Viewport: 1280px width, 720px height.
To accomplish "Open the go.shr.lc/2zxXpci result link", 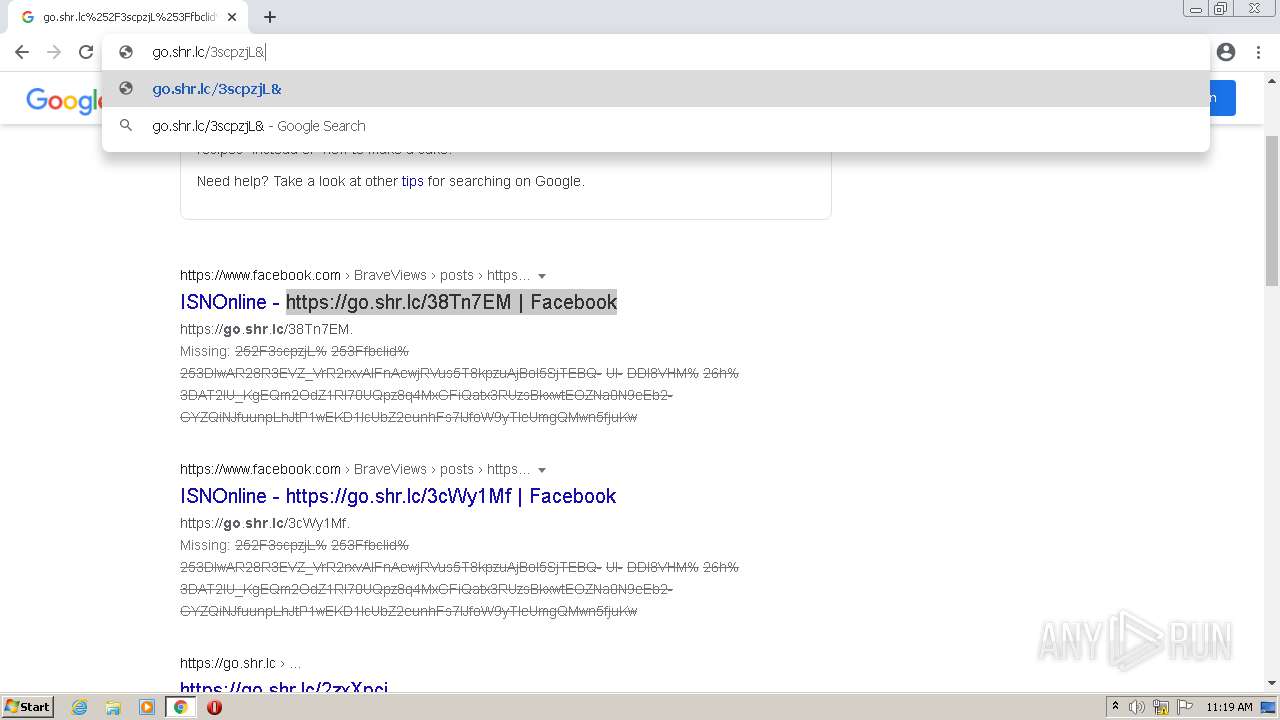I will coord(284,686).
